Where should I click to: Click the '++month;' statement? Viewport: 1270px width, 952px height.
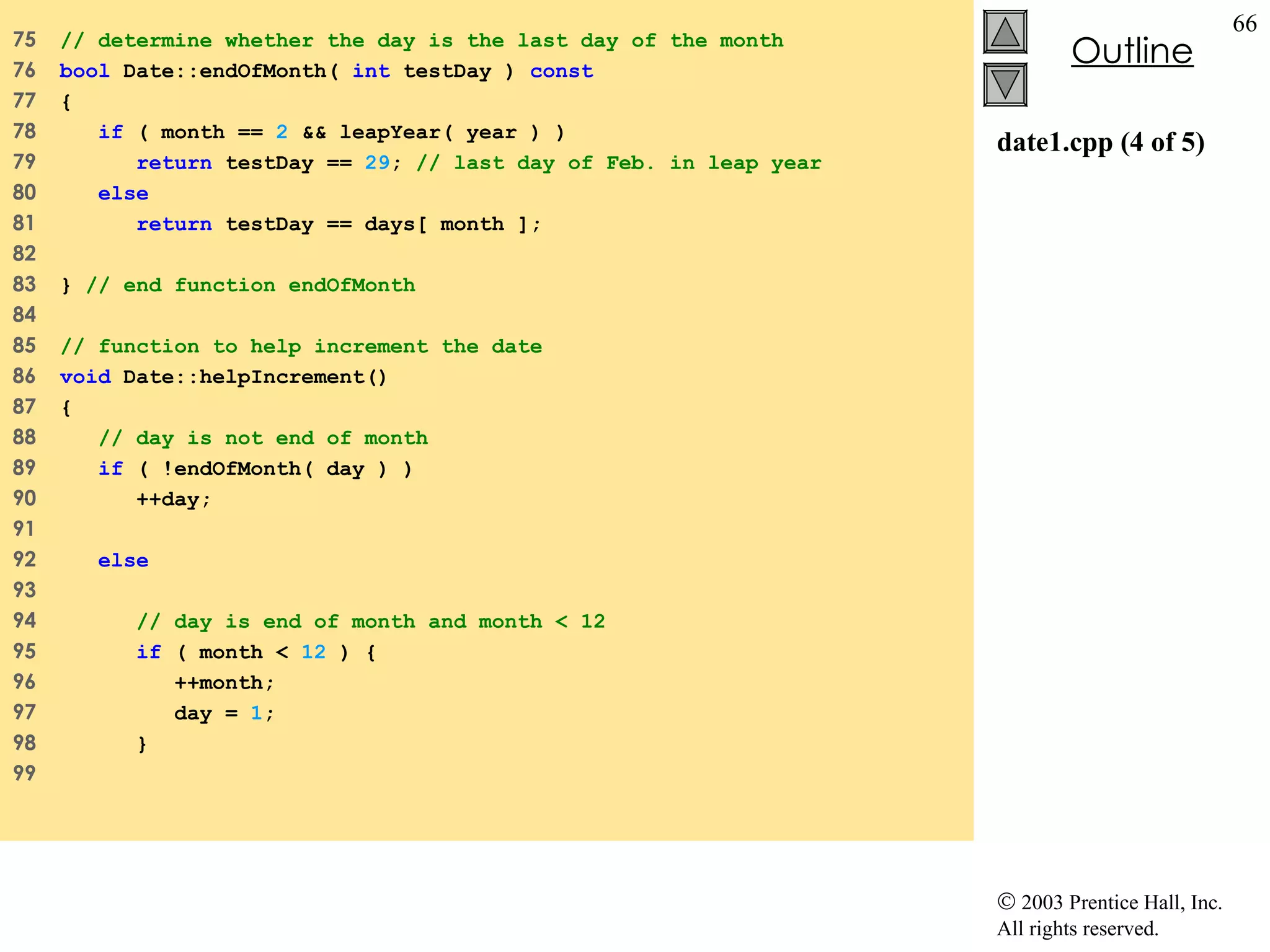pyautogui.click(x=224, y=683)
